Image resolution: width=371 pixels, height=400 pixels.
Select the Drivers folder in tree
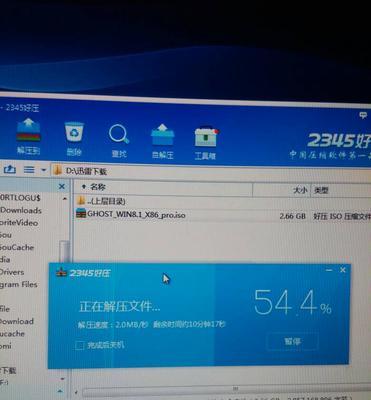(x=12, y=272)
